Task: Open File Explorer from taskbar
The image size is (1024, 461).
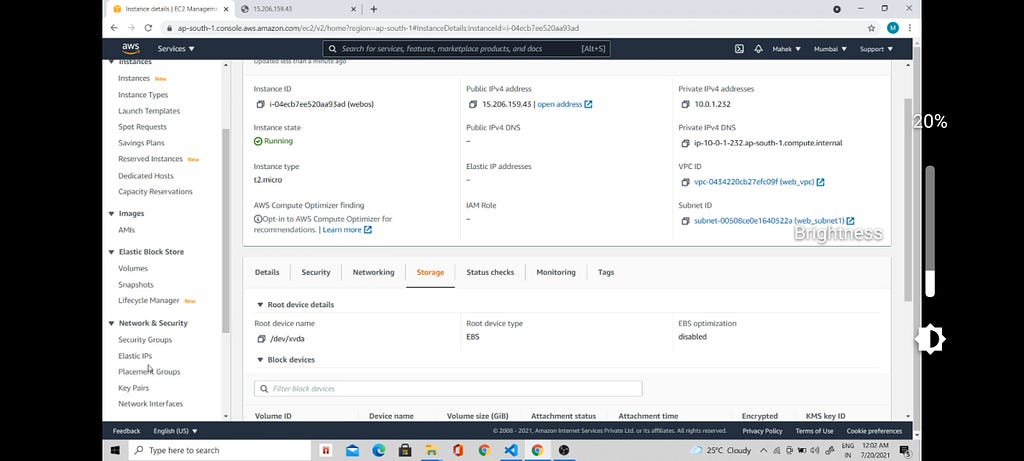Action: pos(431,450)
